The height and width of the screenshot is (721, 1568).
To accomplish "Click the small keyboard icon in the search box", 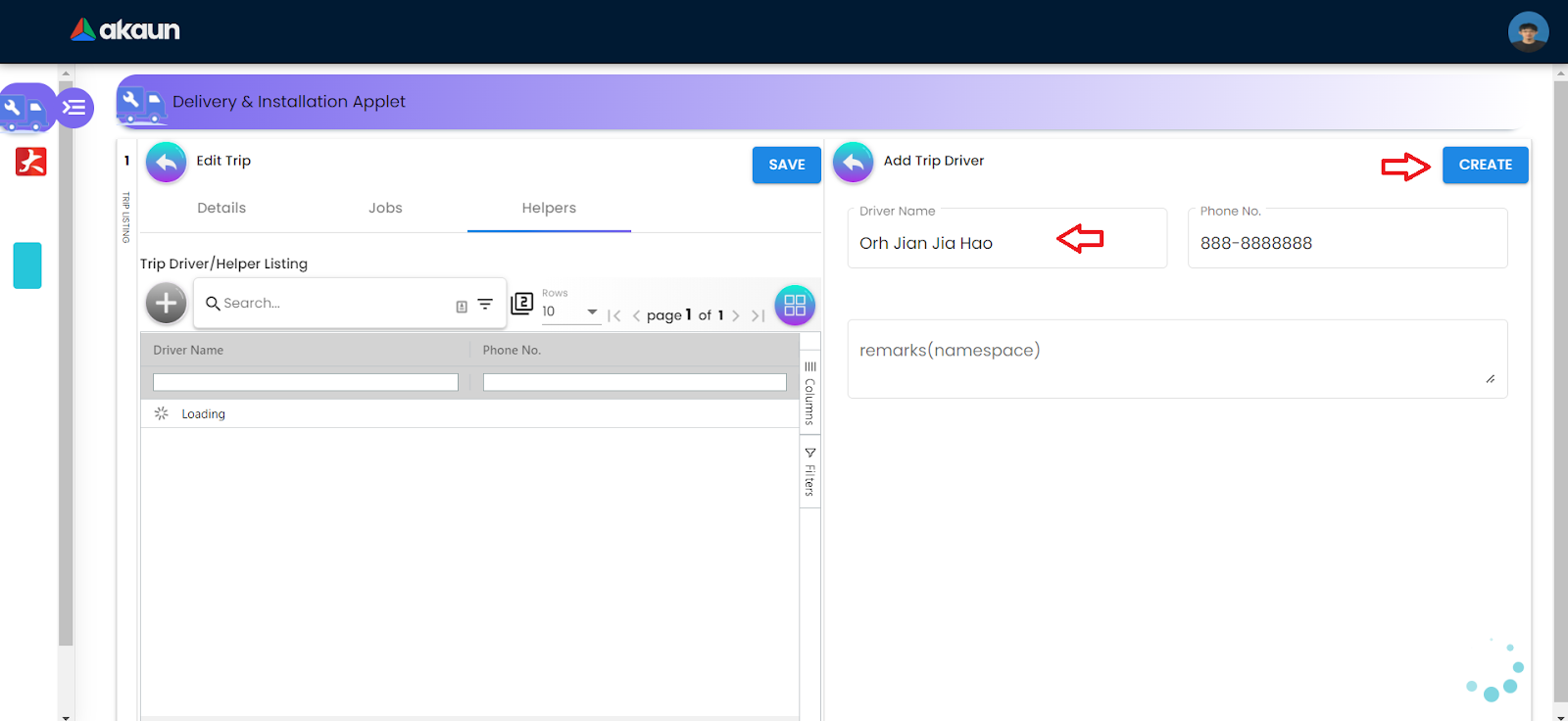I will (x=462, y=307).
